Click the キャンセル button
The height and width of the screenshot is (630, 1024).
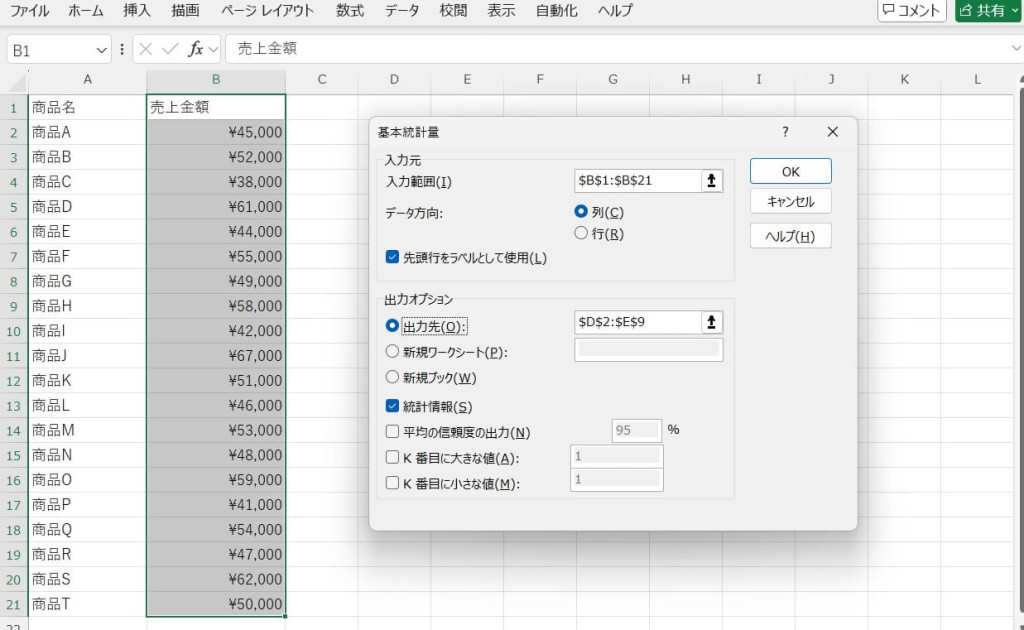click(790, 201)
